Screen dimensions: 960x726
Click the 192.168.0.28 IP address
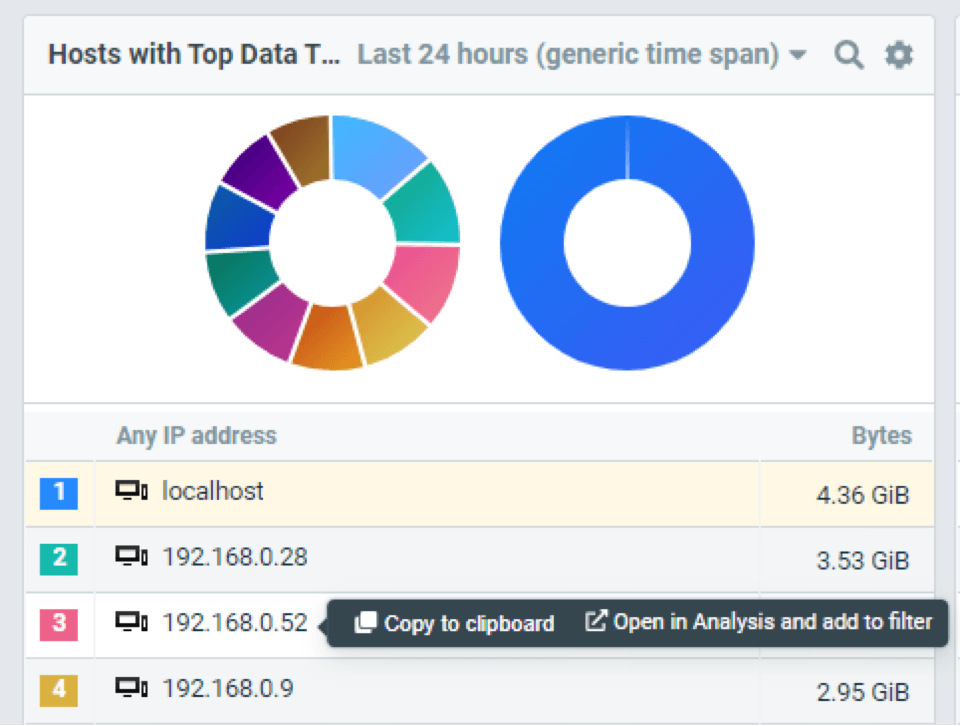[x=235, y=557]
